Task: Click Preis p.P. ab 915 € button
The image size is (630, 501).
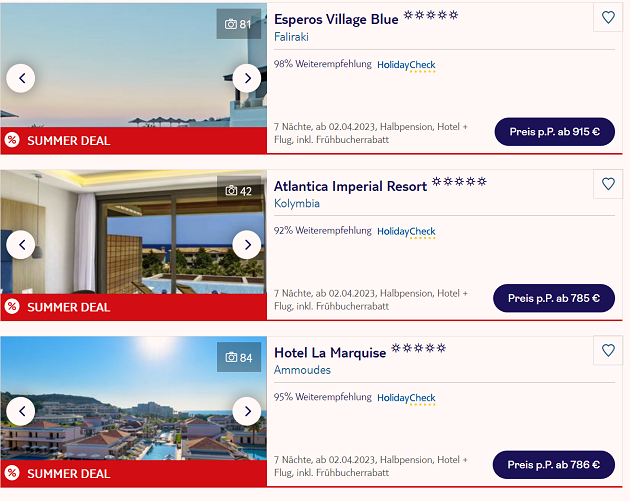Action: pos(554,132)
